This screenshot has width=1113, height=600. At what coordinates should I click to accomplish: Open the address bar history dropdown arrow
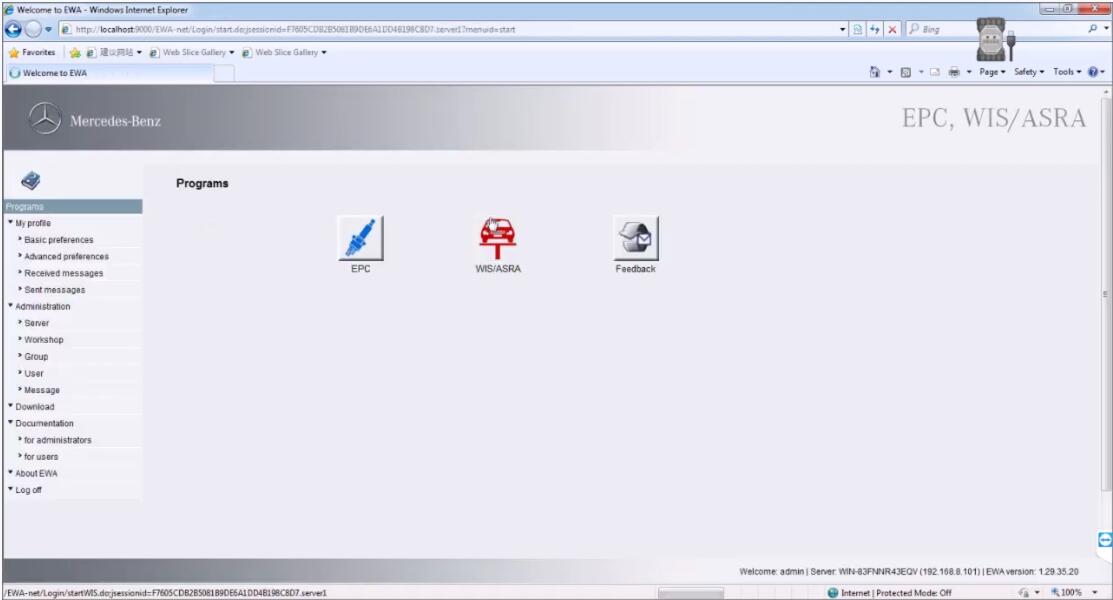(843, 29)
